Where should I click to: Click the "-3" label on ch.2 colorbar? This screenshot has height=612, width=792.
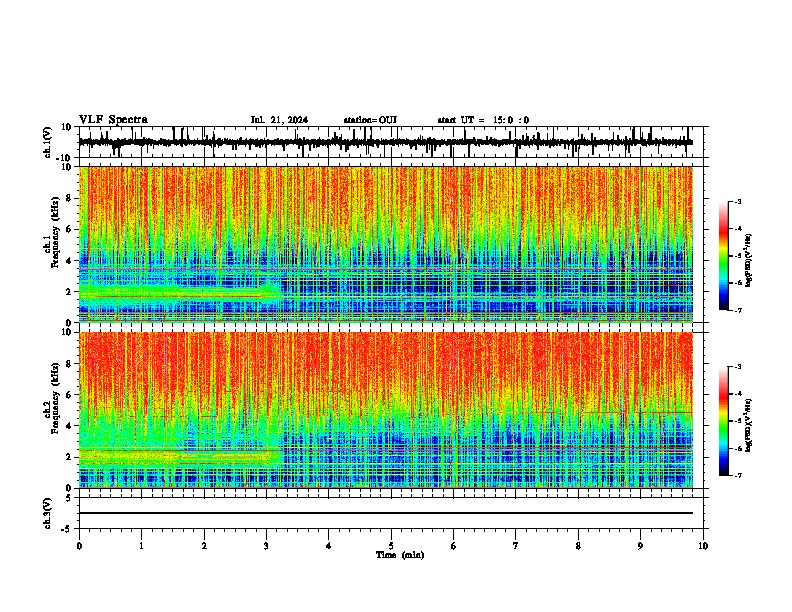pos(738,367)
